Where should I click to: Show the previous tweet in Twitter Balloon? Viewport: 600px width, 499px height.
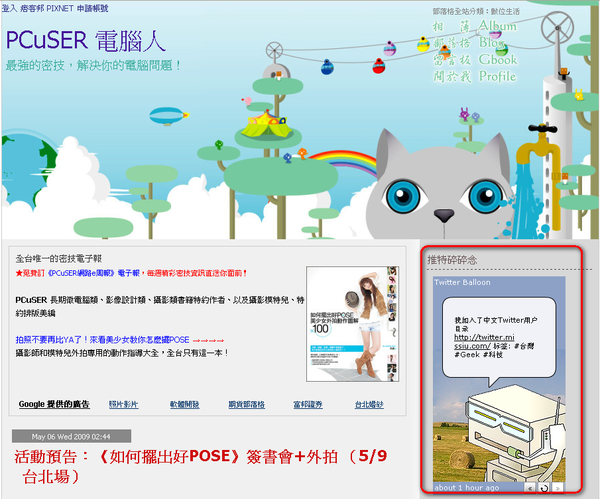[530, 488]
